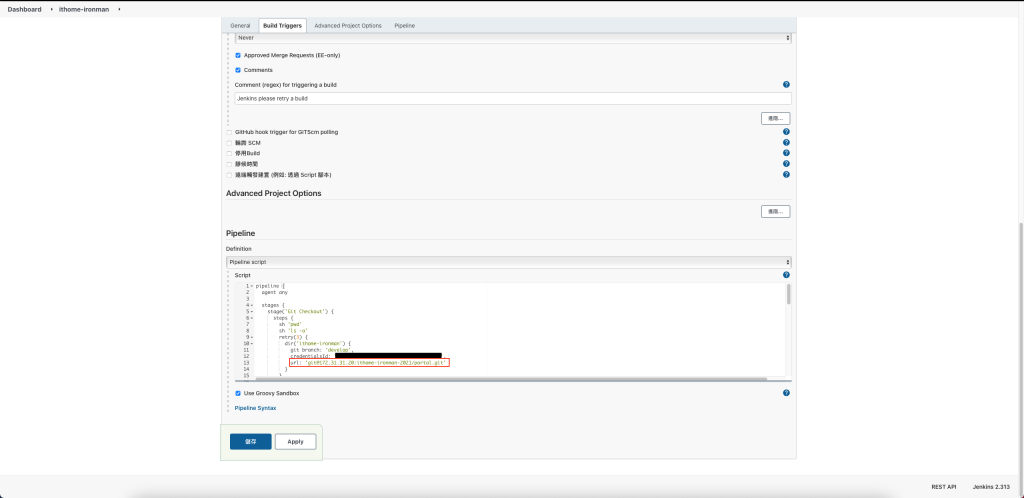Click the script editor vertical scrollbar

pos(788,294)
